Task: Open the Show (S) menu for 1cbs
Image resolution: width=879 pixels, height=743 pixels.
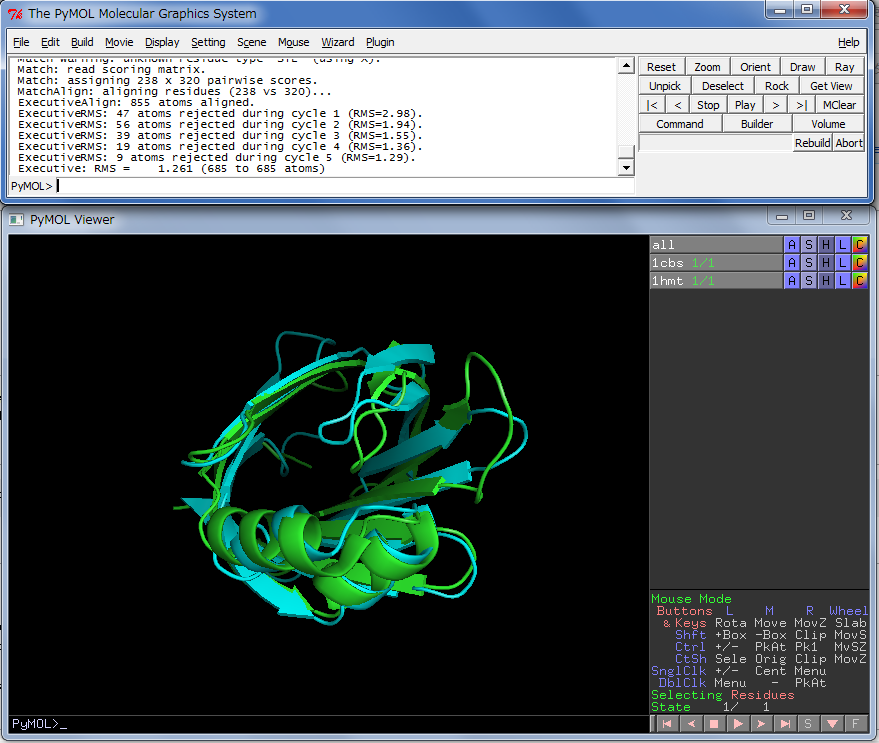Action: (x=809, y=263)
